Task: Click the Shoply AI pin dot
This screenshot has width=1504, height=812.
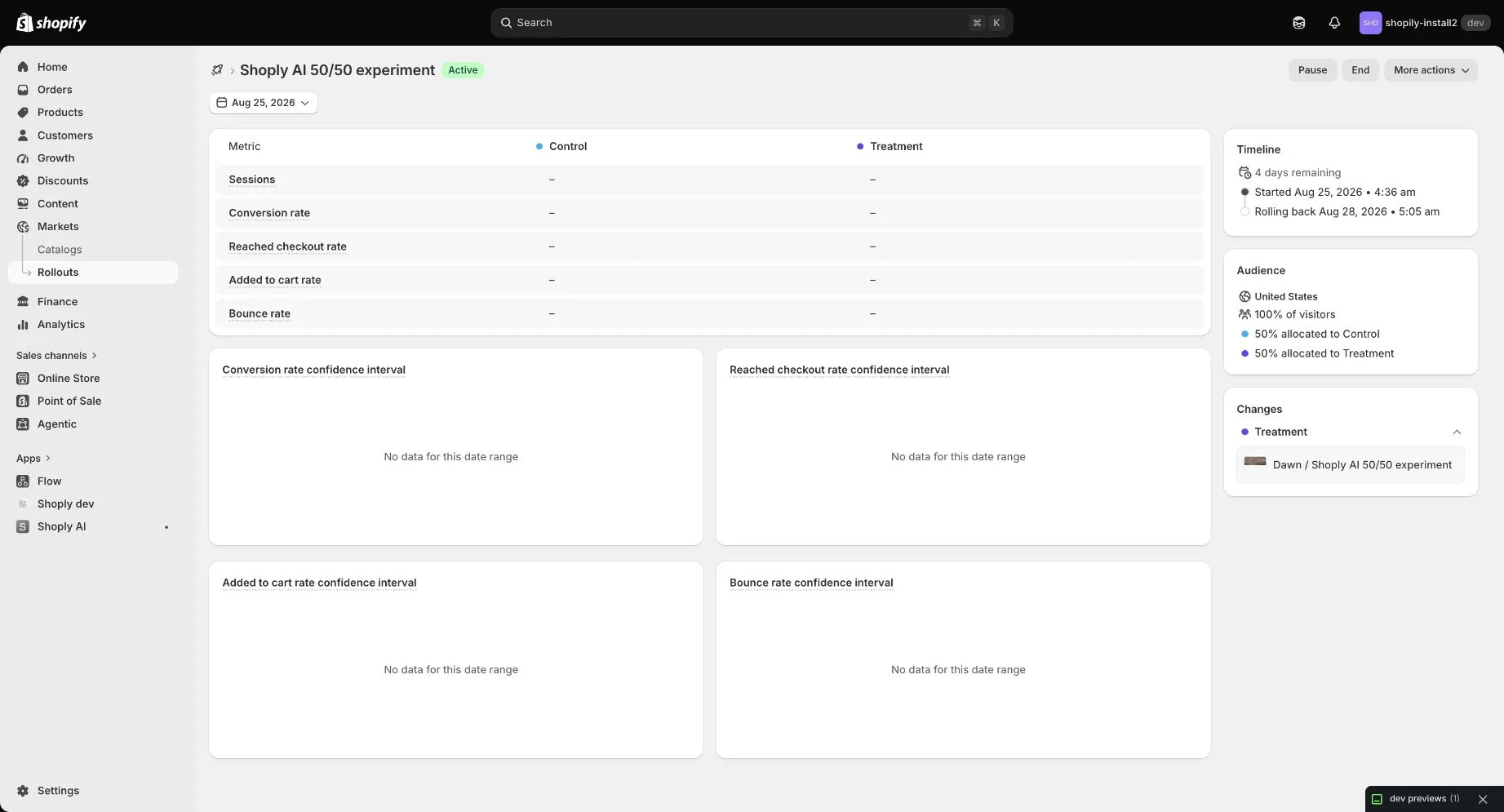Action: (x=166, y=527)
